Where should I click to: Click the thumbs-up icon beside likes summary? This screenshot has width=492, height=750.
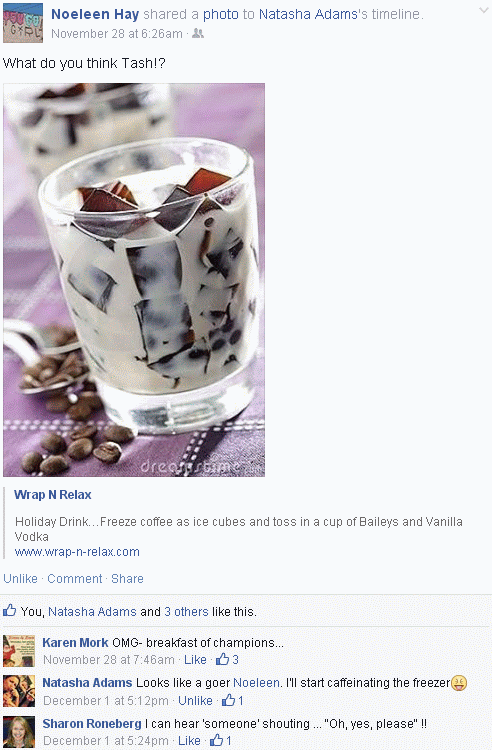10,610
